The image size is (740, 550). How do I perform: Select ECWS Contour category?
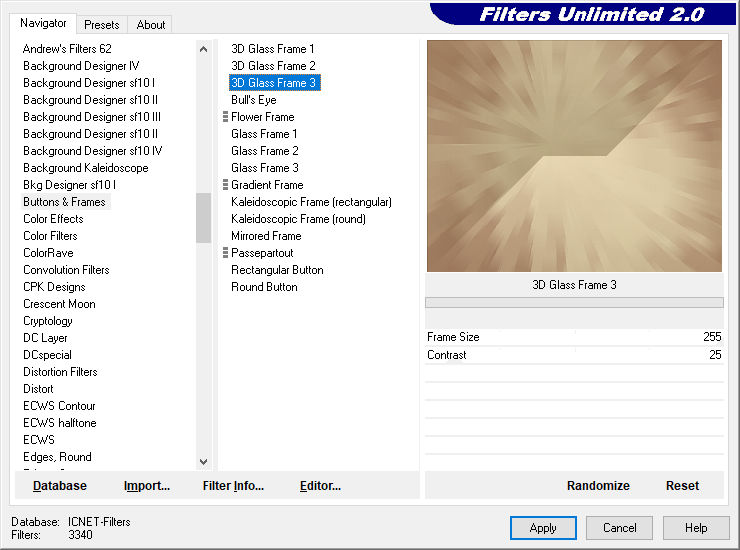pos(59,406)
